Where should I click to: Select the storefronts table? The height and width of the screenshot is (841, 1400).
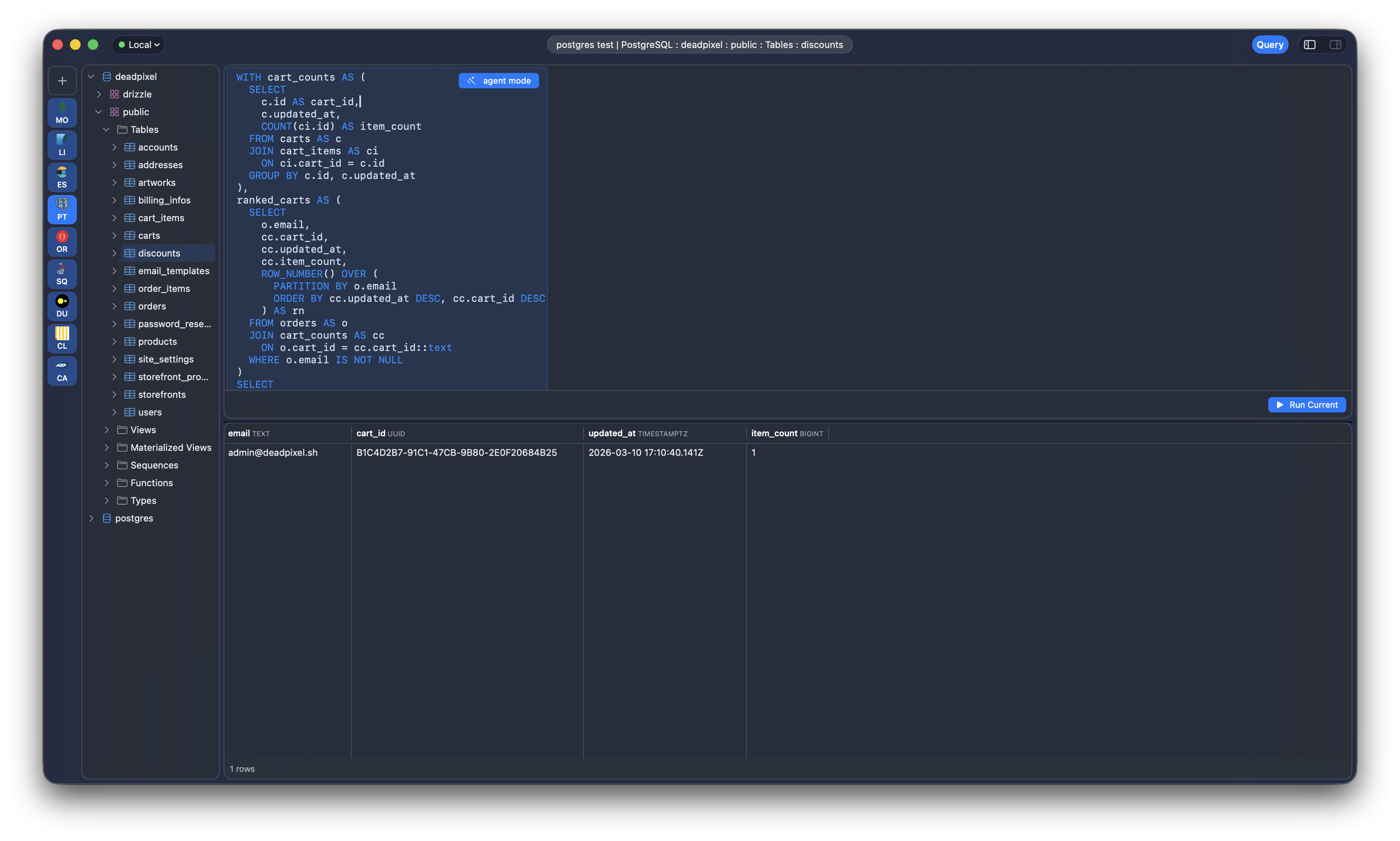click(161, 394)
